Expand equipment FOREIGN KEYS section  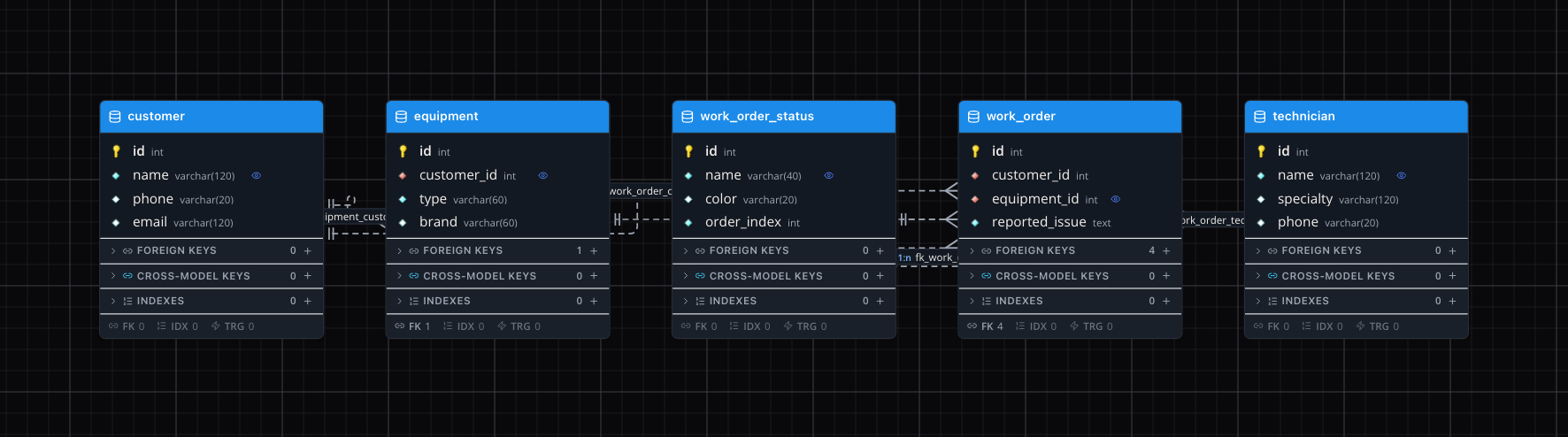[400, 251]
